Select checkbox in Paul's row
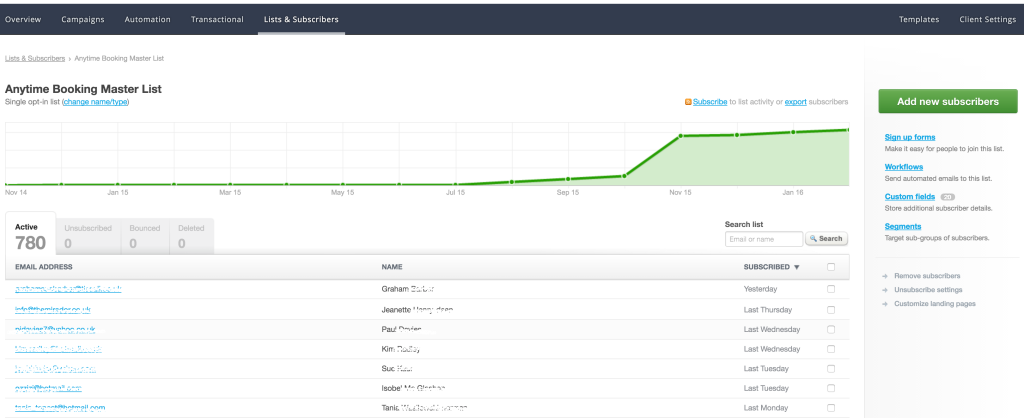 pyautogui.click(x=831, y=329)
